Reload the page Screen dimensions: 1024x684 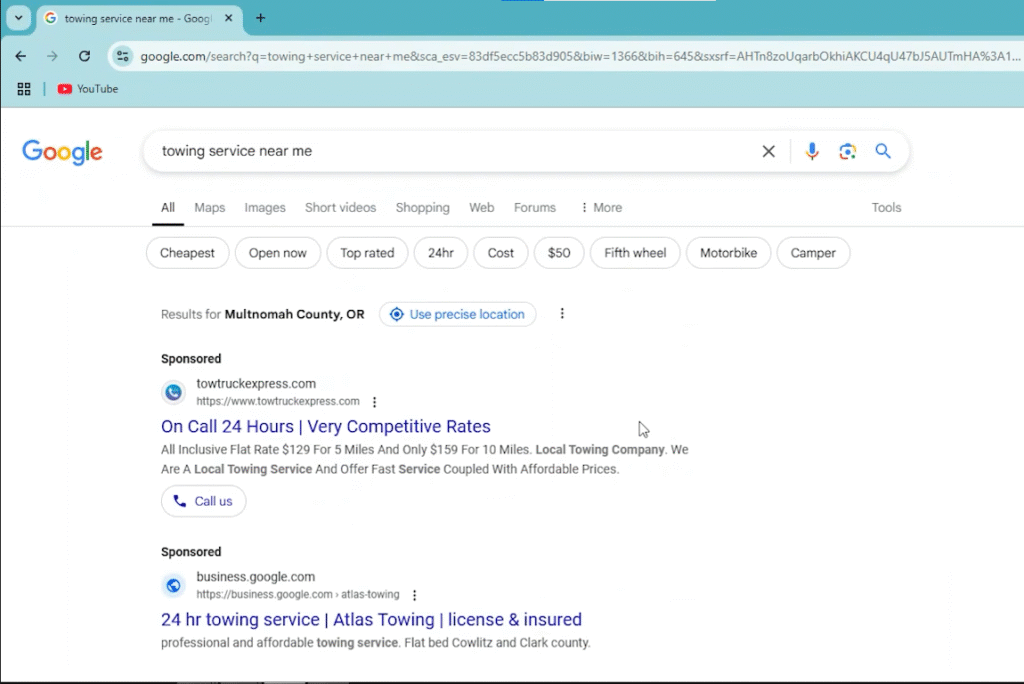tap(84, 56)
